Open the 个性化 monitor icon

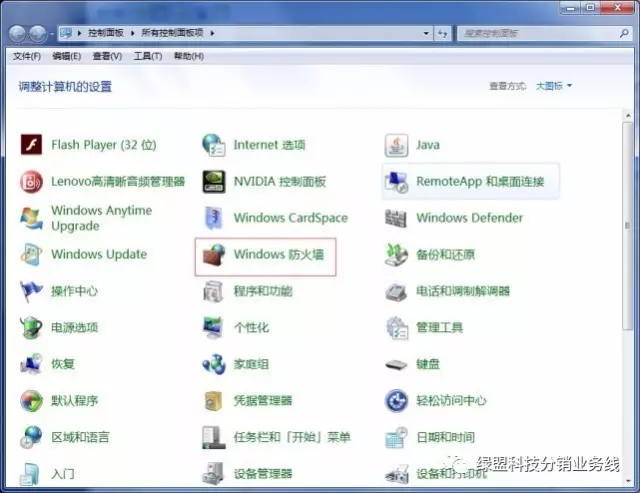click(214, 327)
